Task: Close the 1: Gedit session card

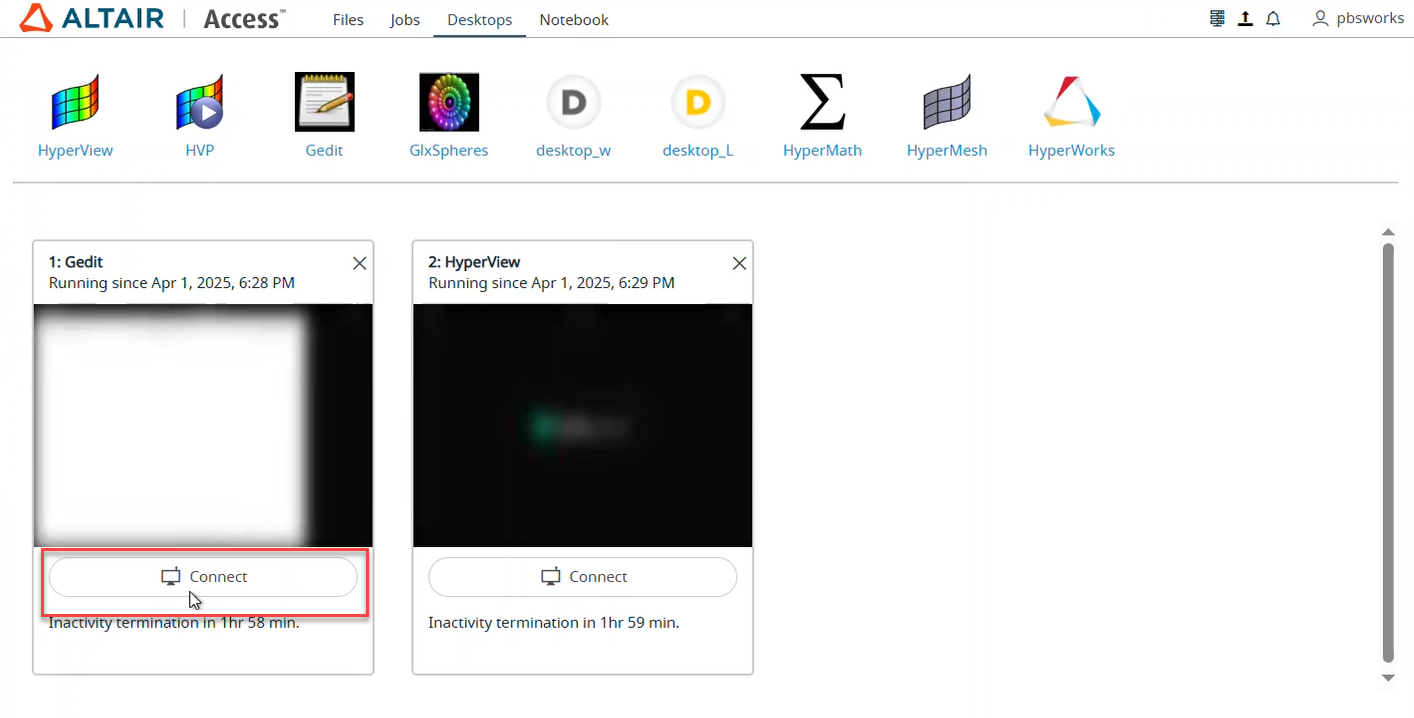Action: click(x=360, y=263)
